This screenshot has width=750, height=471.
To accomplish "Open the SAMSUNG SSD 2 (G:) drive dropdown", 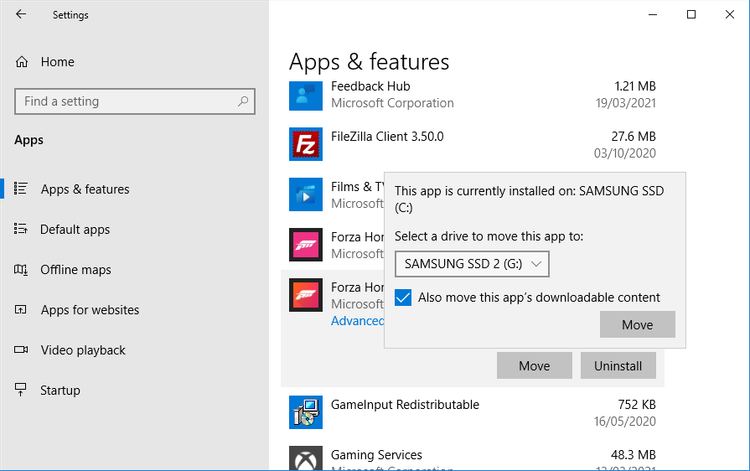I will pos(472,264).
